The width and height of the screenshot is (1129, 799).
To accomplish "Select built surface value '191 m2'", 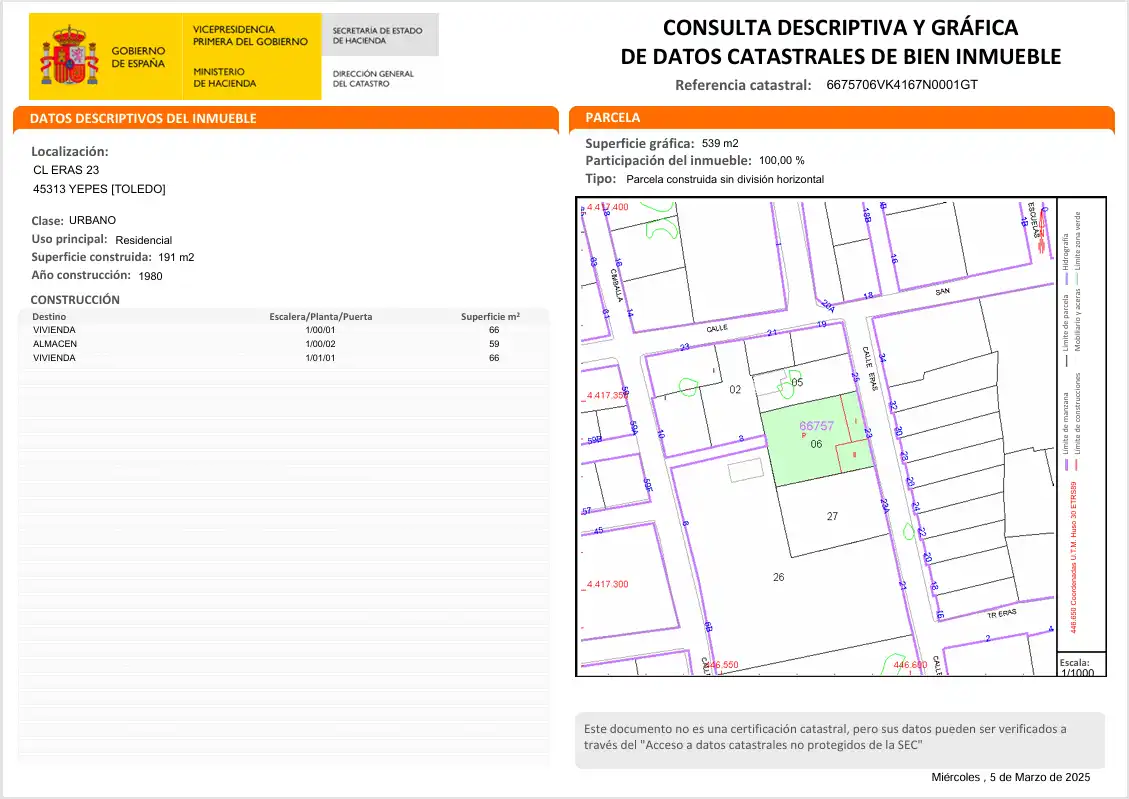I will pyautogui.click(x=176, y=257).
